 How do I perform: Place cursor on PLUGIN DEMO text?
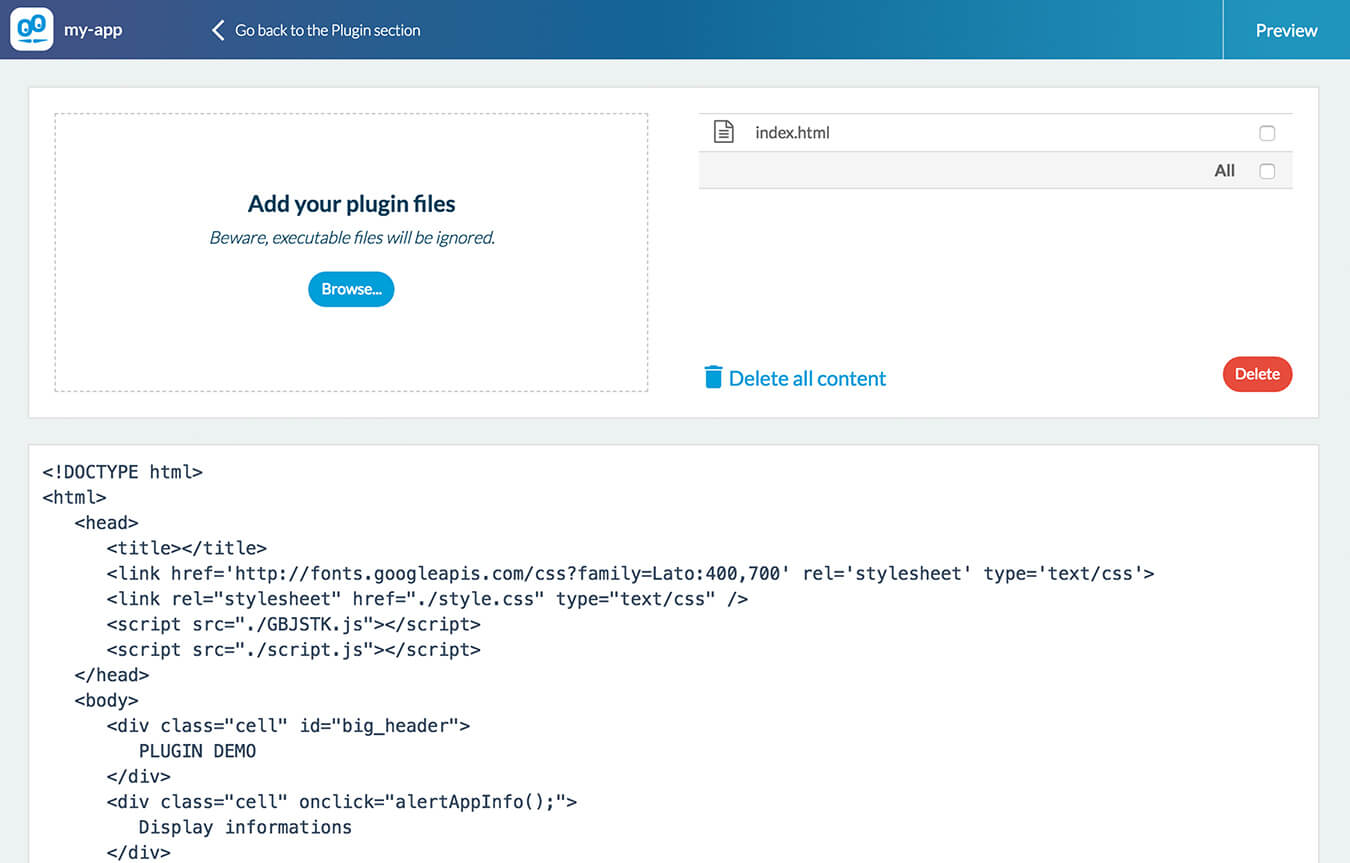click(197, 751)
